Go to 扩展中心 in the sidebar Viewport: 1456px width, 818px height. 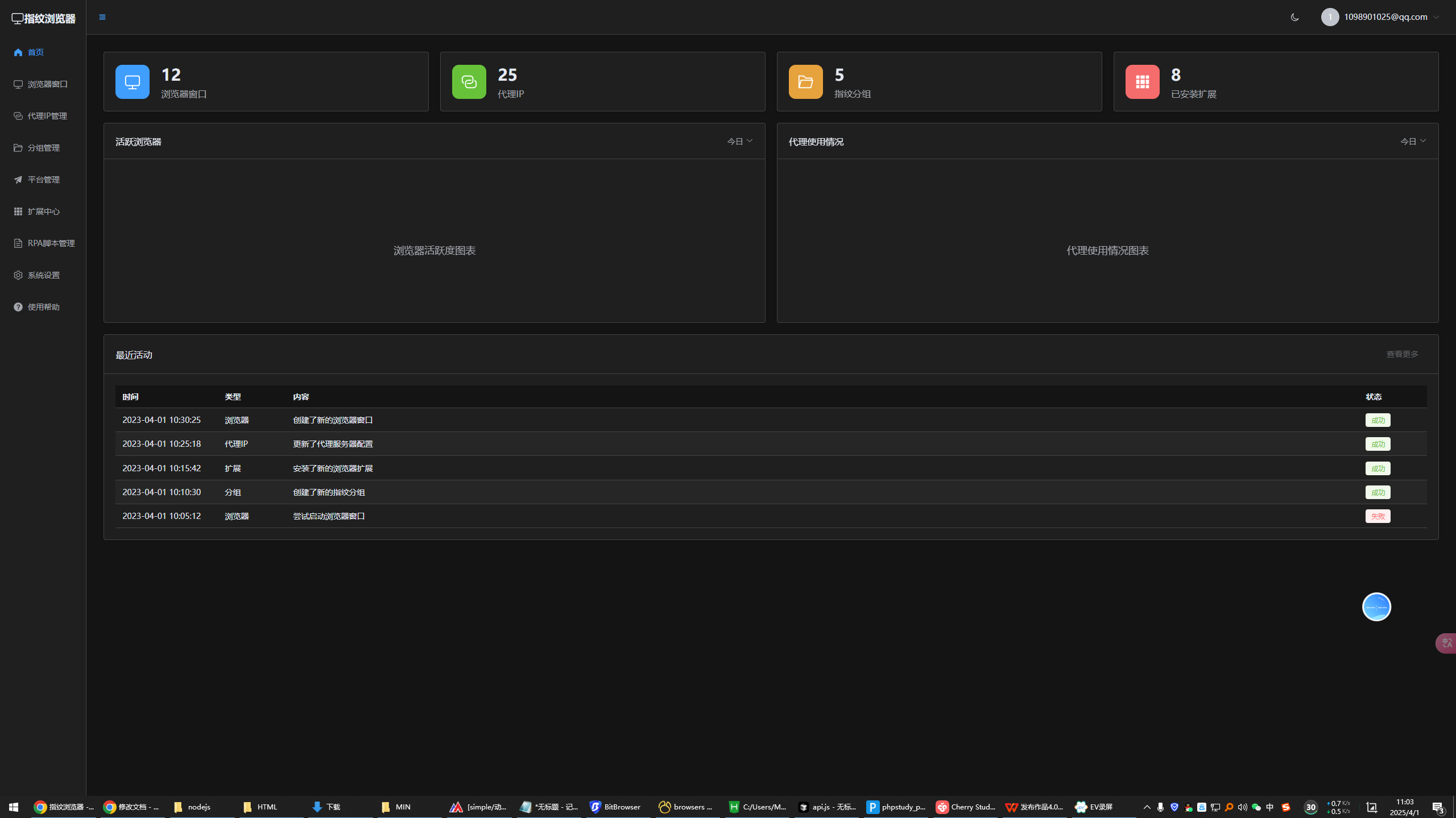43,211
